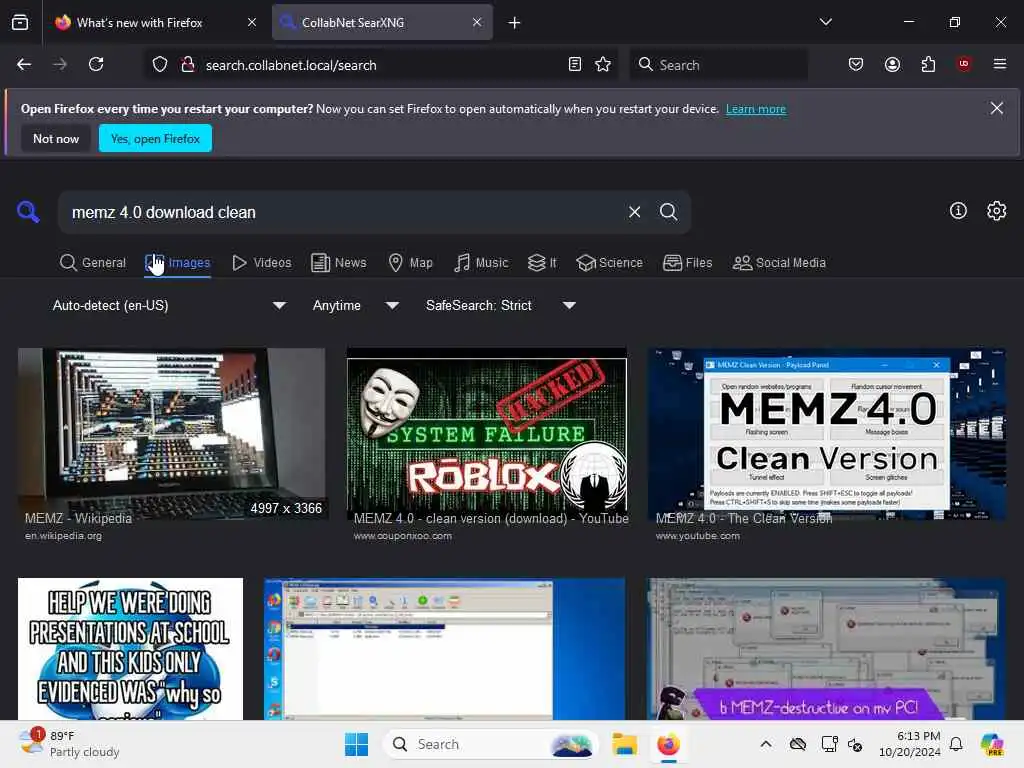Open the HELP WE WERE DOING PRESENTATIONS meme thumbnail
Image resolution: width=1024 pixels, height=768 pixels.
pos(131,648)
